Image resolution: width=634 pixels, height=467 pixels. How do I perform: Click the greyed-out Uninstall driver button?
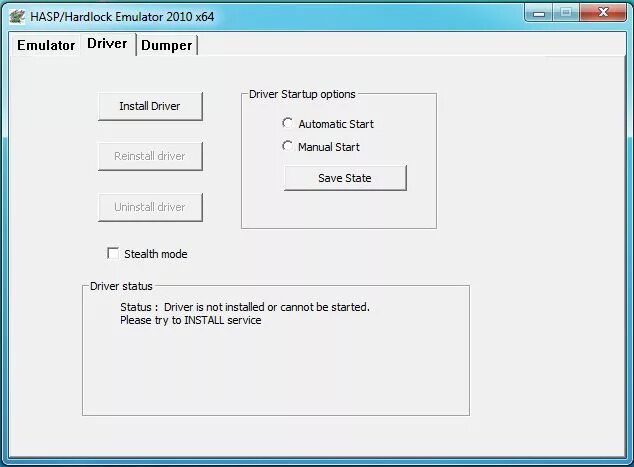tap(150, 207)
